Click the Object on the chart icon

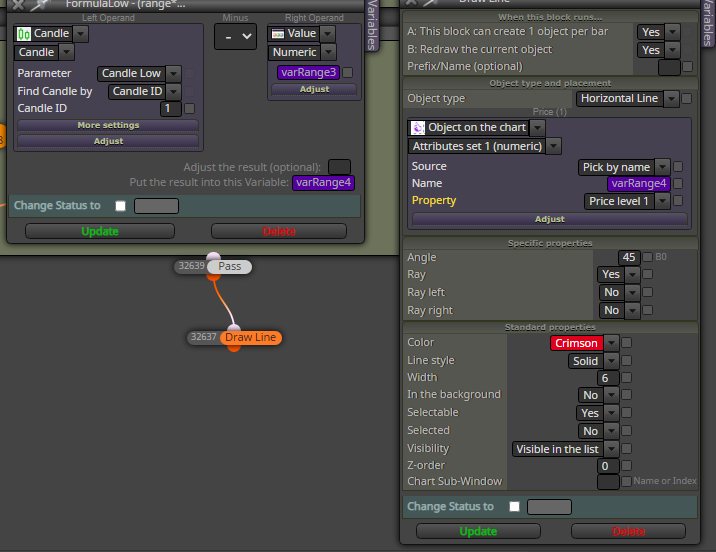point(418,128)
